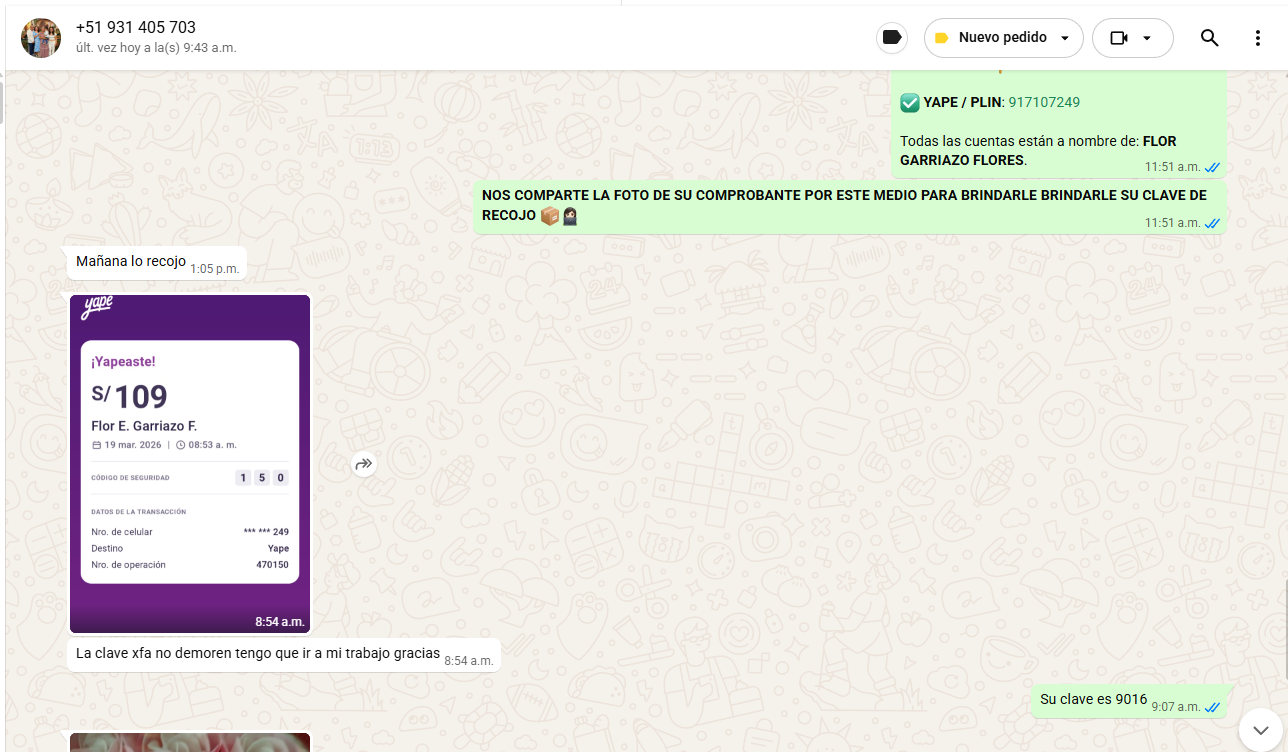Click the "La clave xfa no demoren" message
This screenshot has width=1288, height=752.
(x=258, y=654)
